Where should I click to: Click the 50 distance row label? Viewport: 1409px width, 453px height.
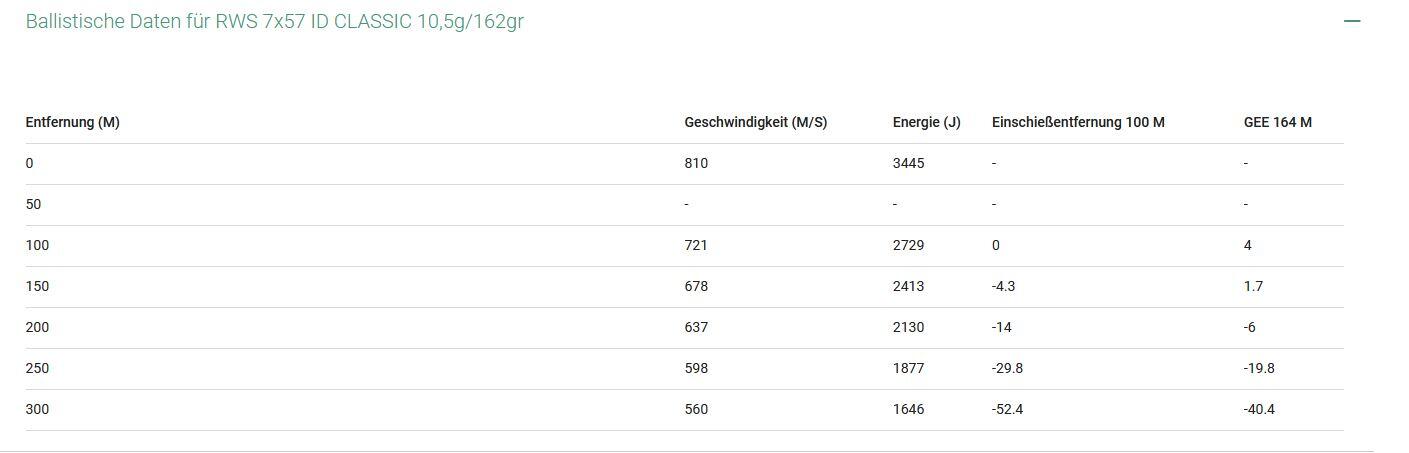click(34, 204)
